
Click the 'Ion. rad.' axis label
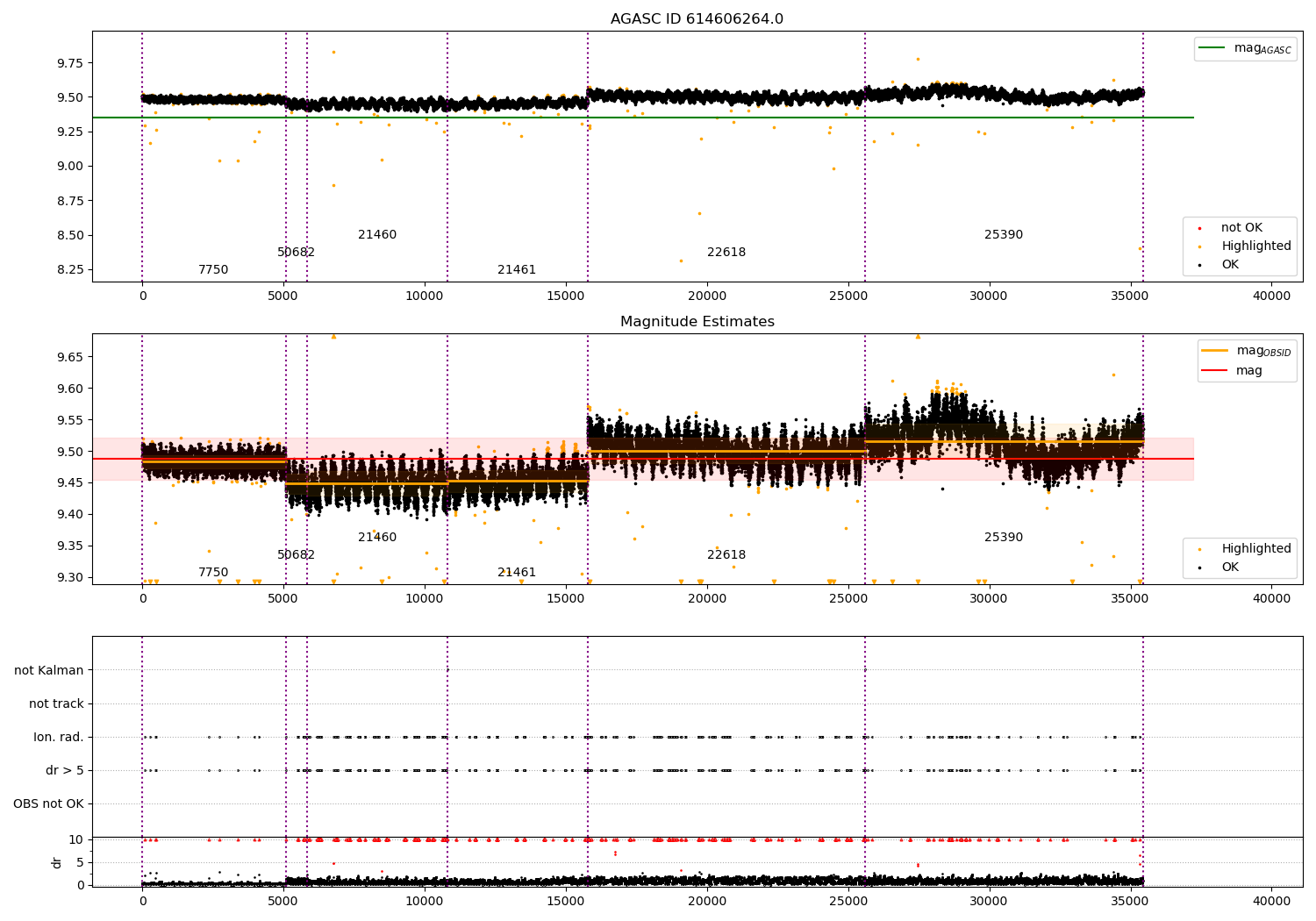coord(59,738)
